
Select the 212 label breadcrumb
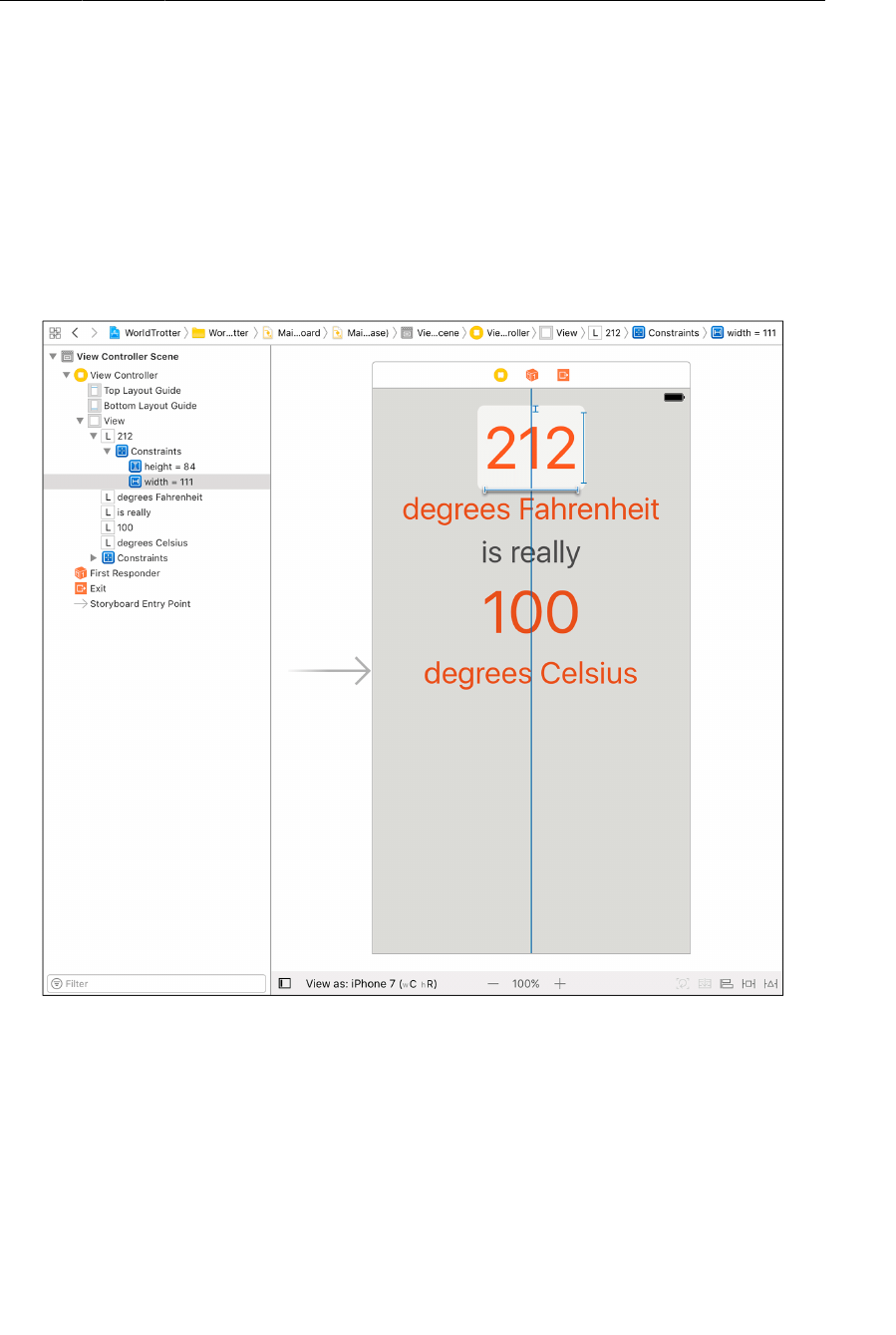point(605,333)
